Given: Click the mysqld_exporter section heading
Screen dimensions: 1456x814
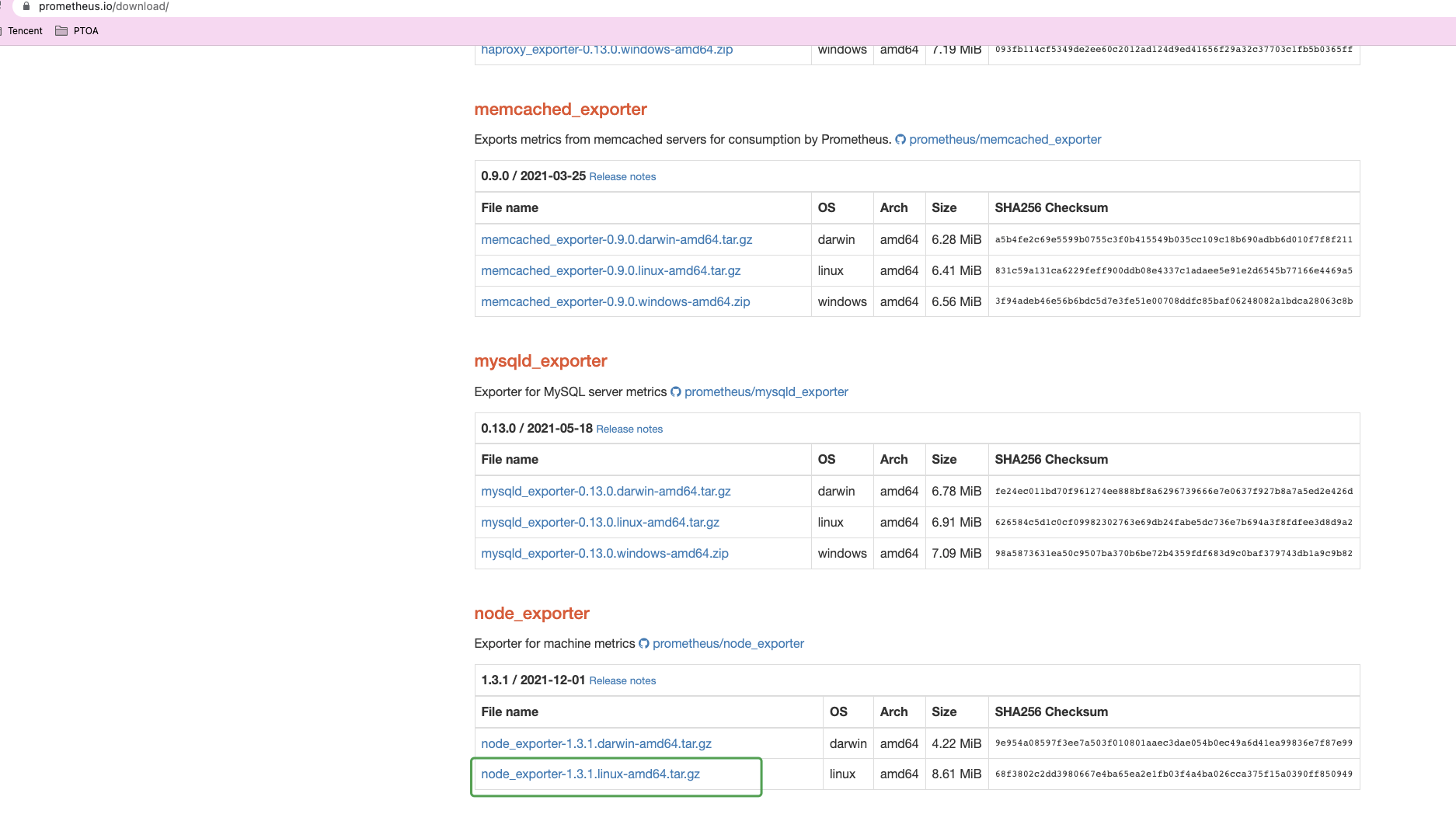Looking at the screenshot, I should [540, 361].
